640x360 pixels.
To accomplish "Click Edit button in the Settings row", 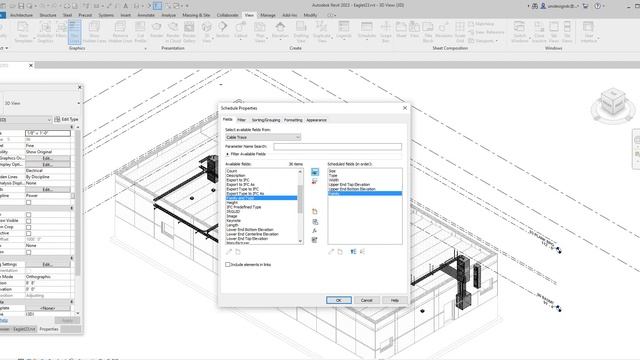I will [x=48, y=264].
